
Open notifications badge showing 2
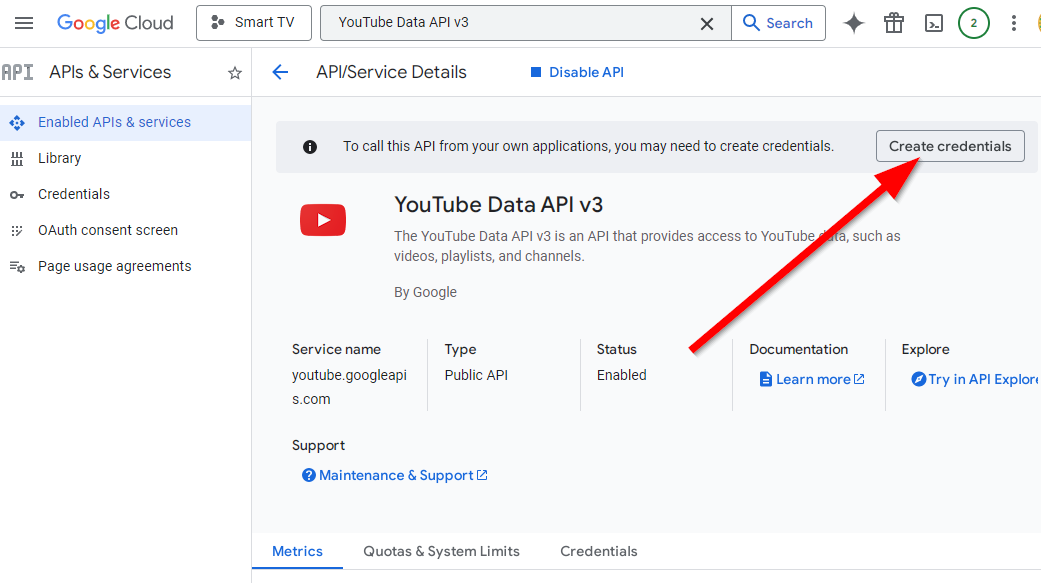(x=973, y=23)
